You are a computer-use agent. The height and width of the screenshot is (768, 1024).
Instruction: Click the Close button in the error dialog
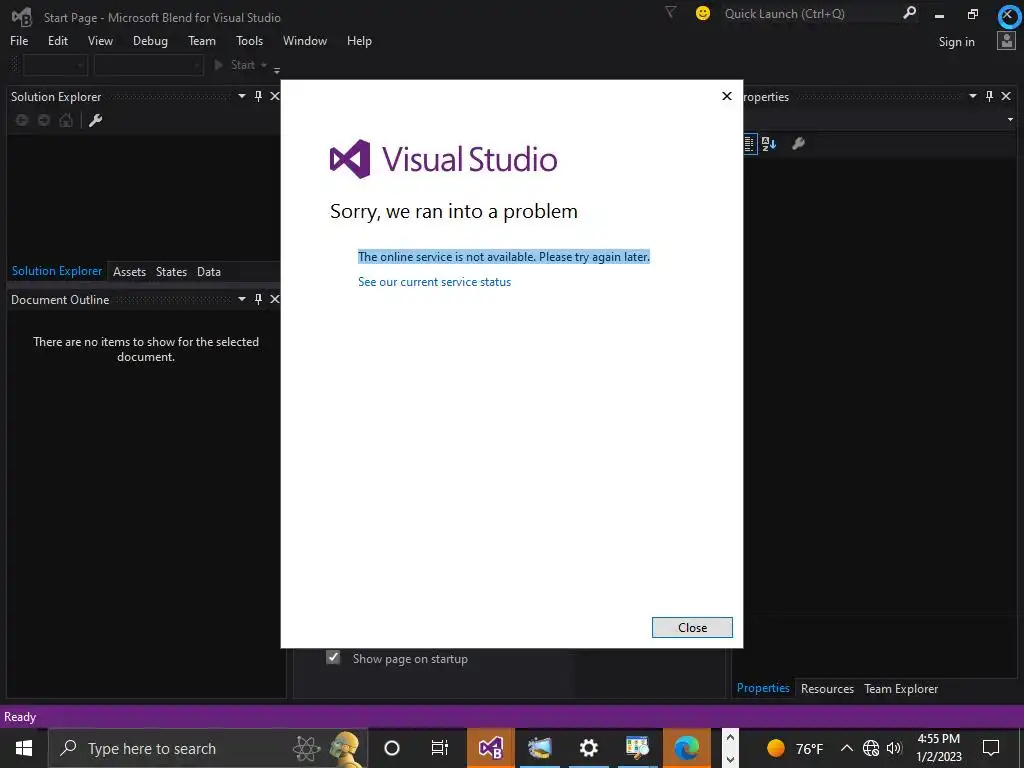(x=692, y=627)
